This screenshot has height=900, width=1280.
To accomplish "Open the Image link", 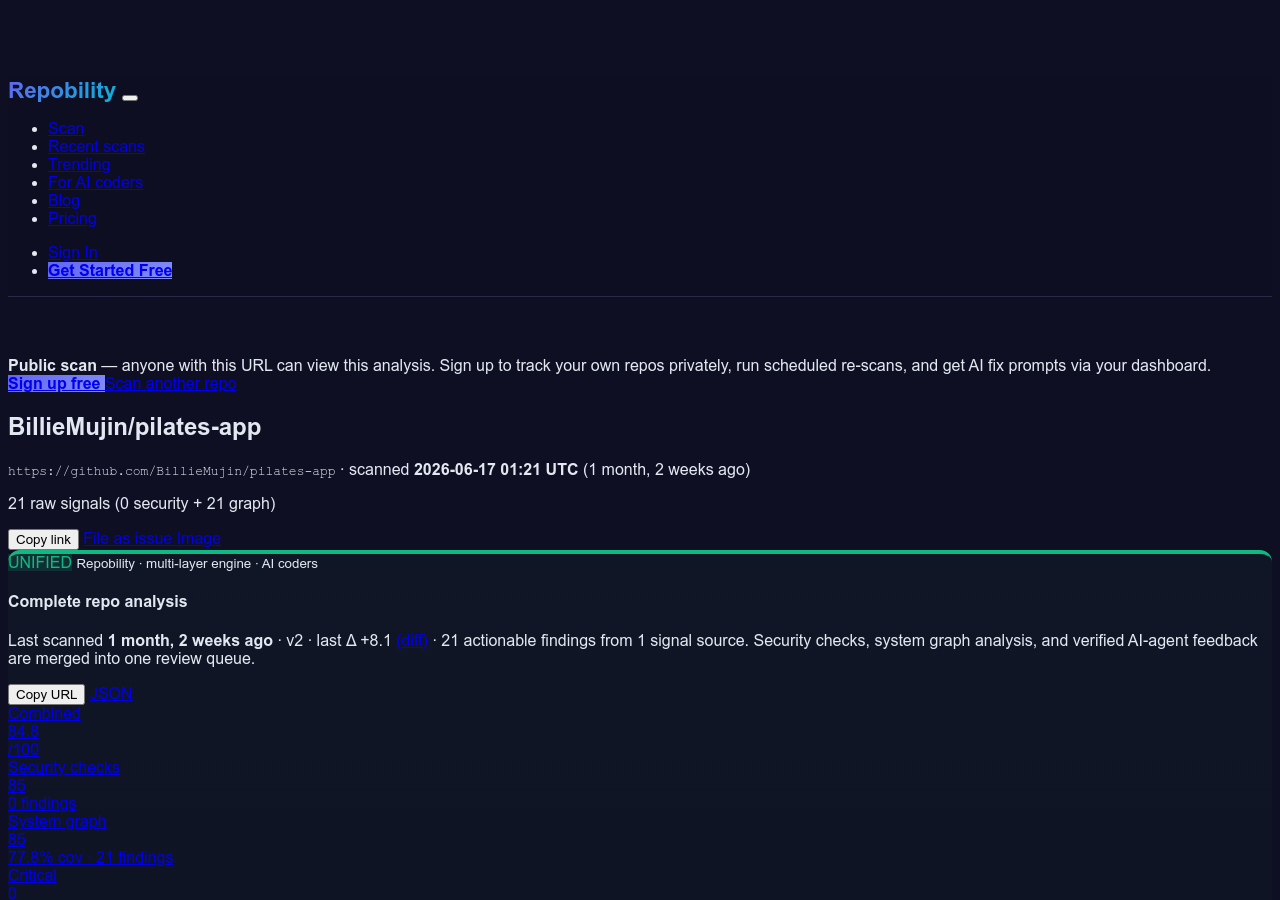I will tap(199, 538).
